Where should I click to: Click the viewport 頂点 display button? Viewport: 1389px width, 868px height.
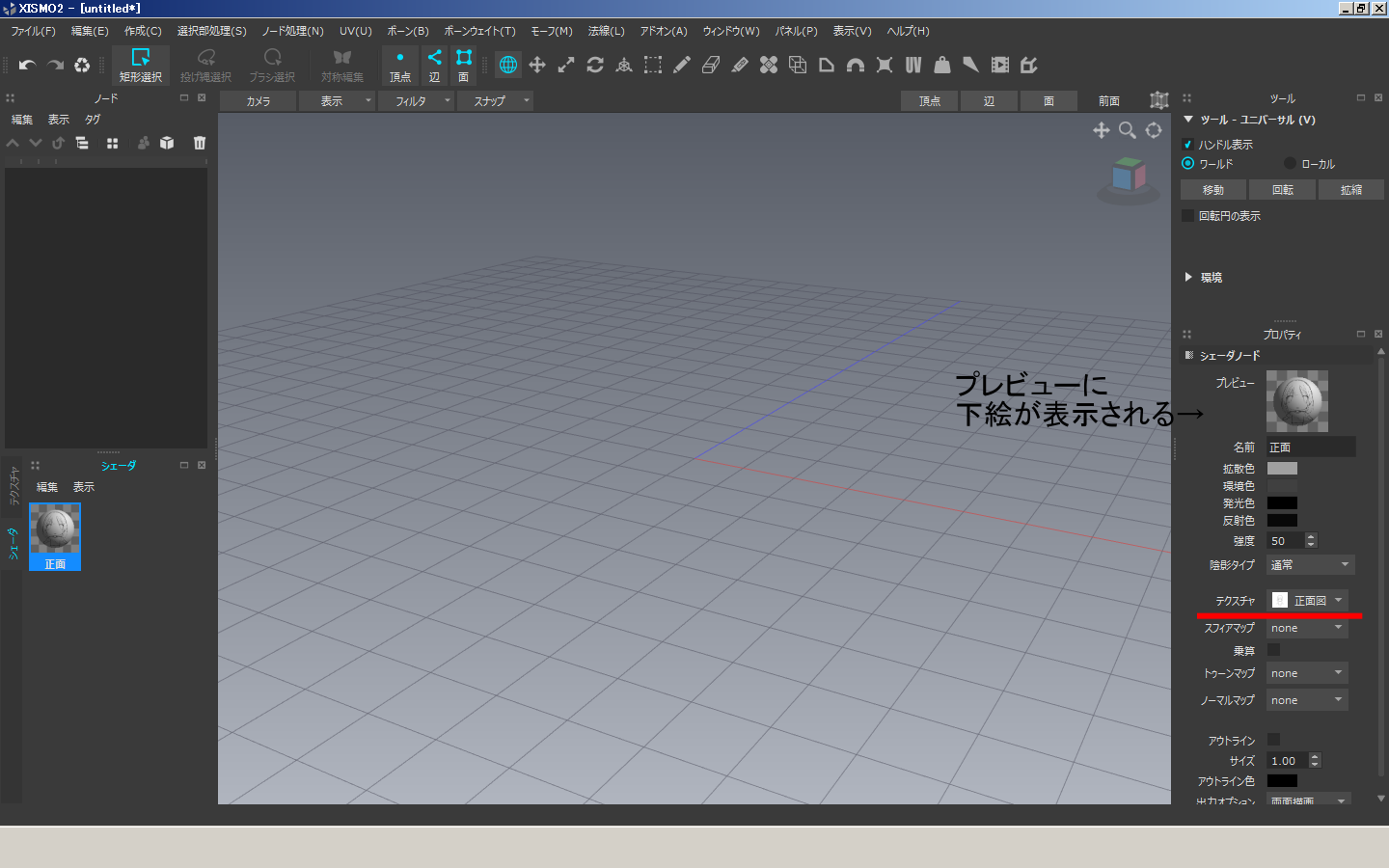(929, 100)
